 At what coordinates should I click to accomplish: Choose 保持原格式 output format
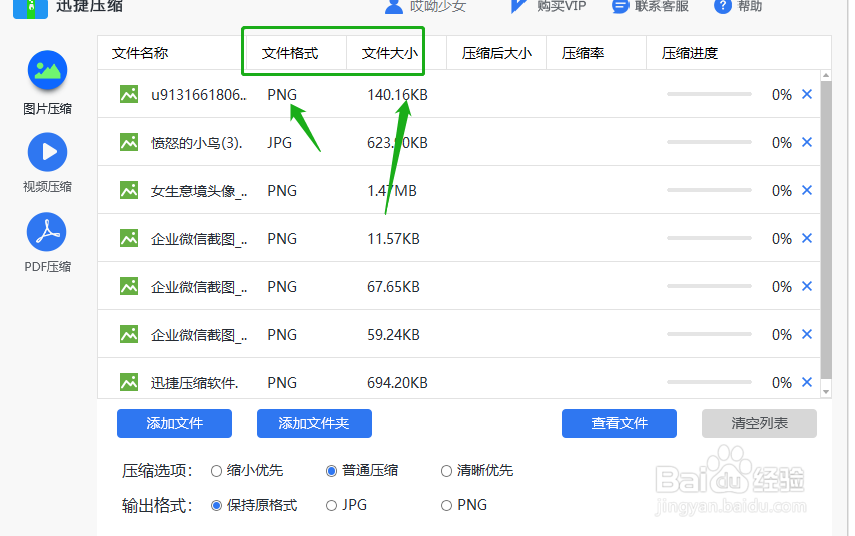216,505
